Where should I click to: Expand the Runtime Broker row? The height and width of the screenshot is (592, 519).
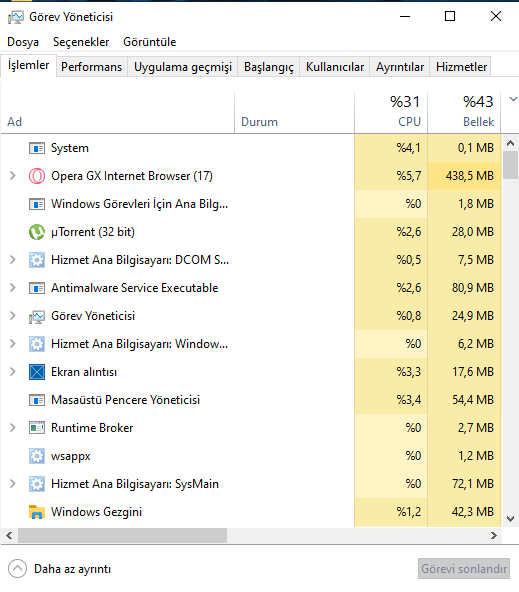(x=12, y=427)
